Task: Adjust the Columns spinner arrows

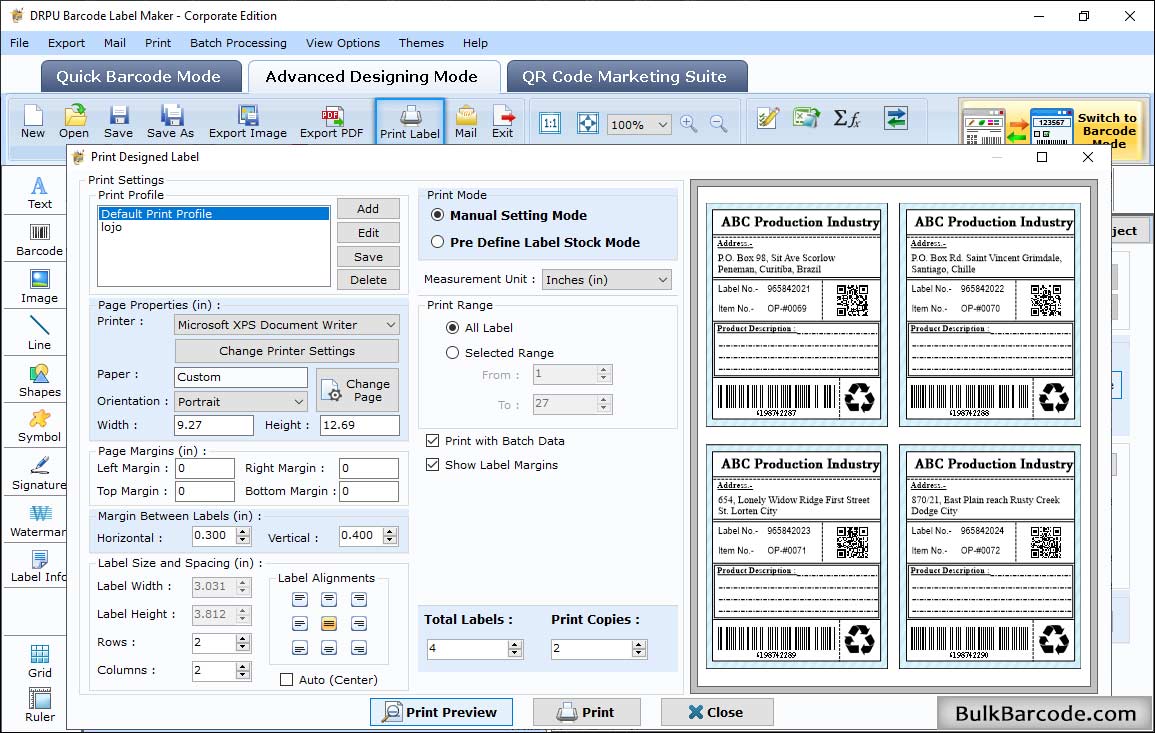Action: [x=243, y=670]
